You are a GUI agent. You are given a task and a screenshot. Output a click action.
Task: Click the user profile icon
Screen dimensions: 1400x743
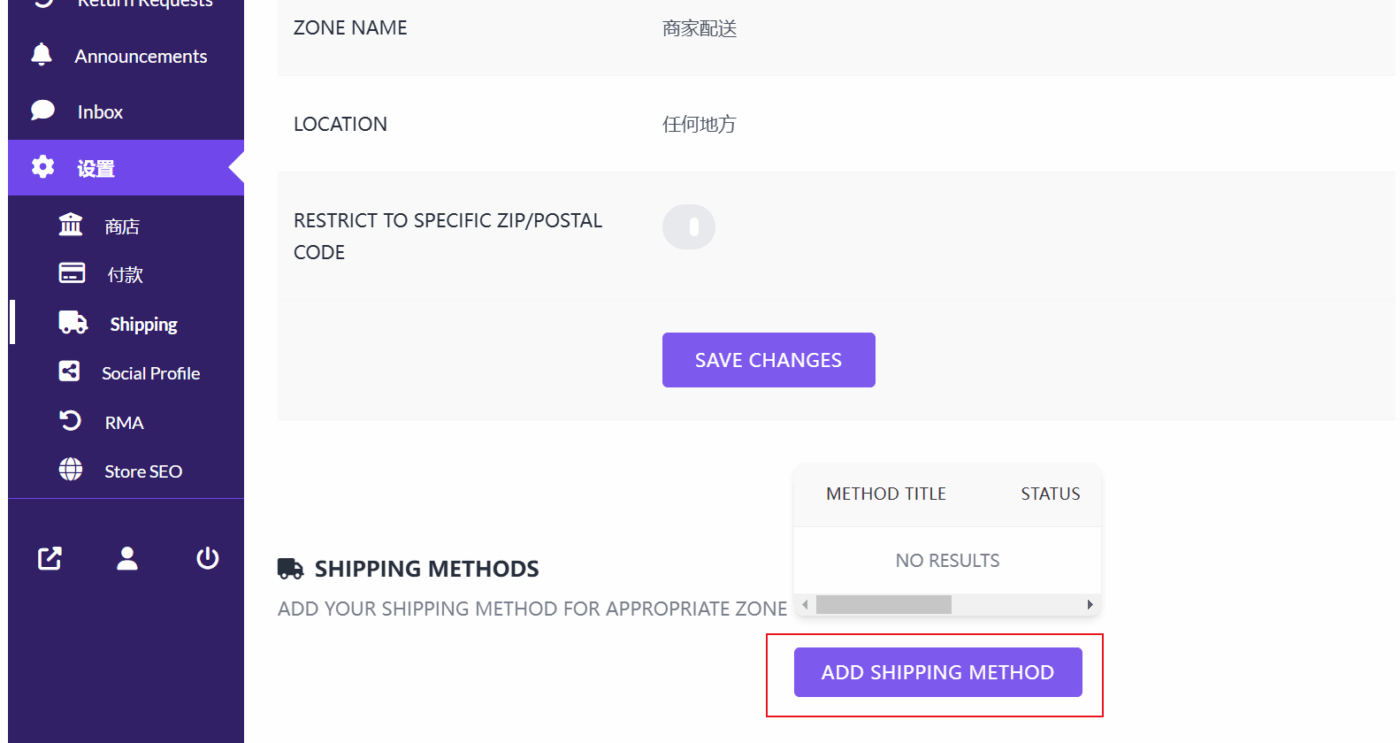coord(127,559)
